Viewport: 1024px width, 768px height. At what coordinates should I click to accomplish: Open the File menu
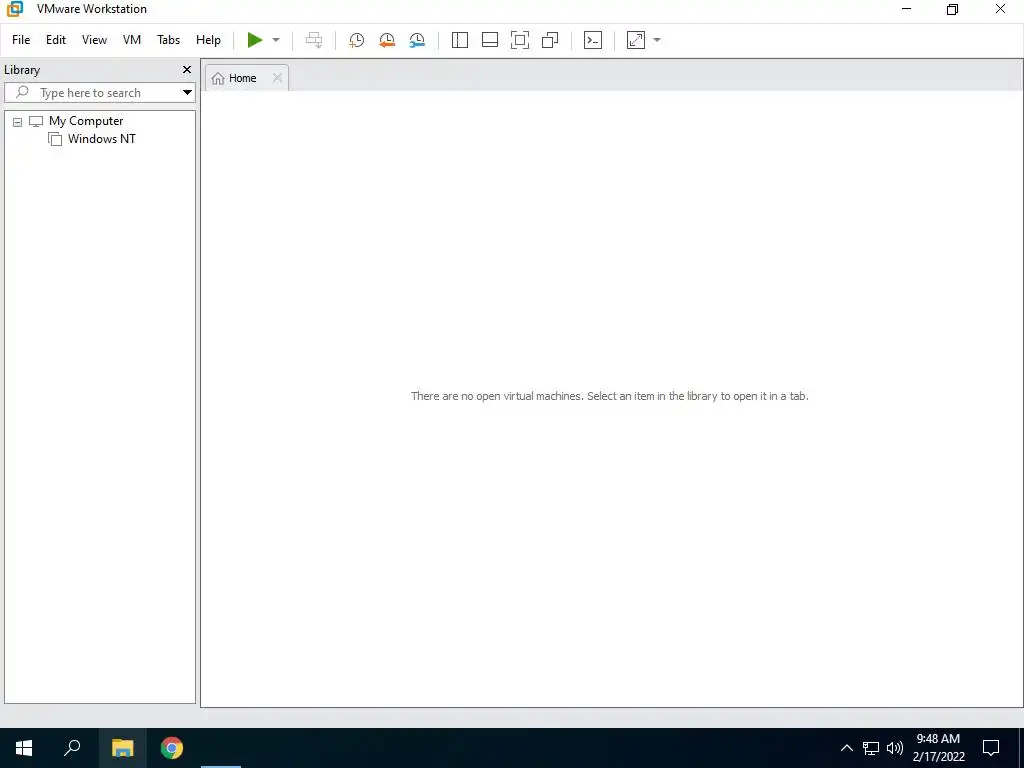[x=21, y=40]
